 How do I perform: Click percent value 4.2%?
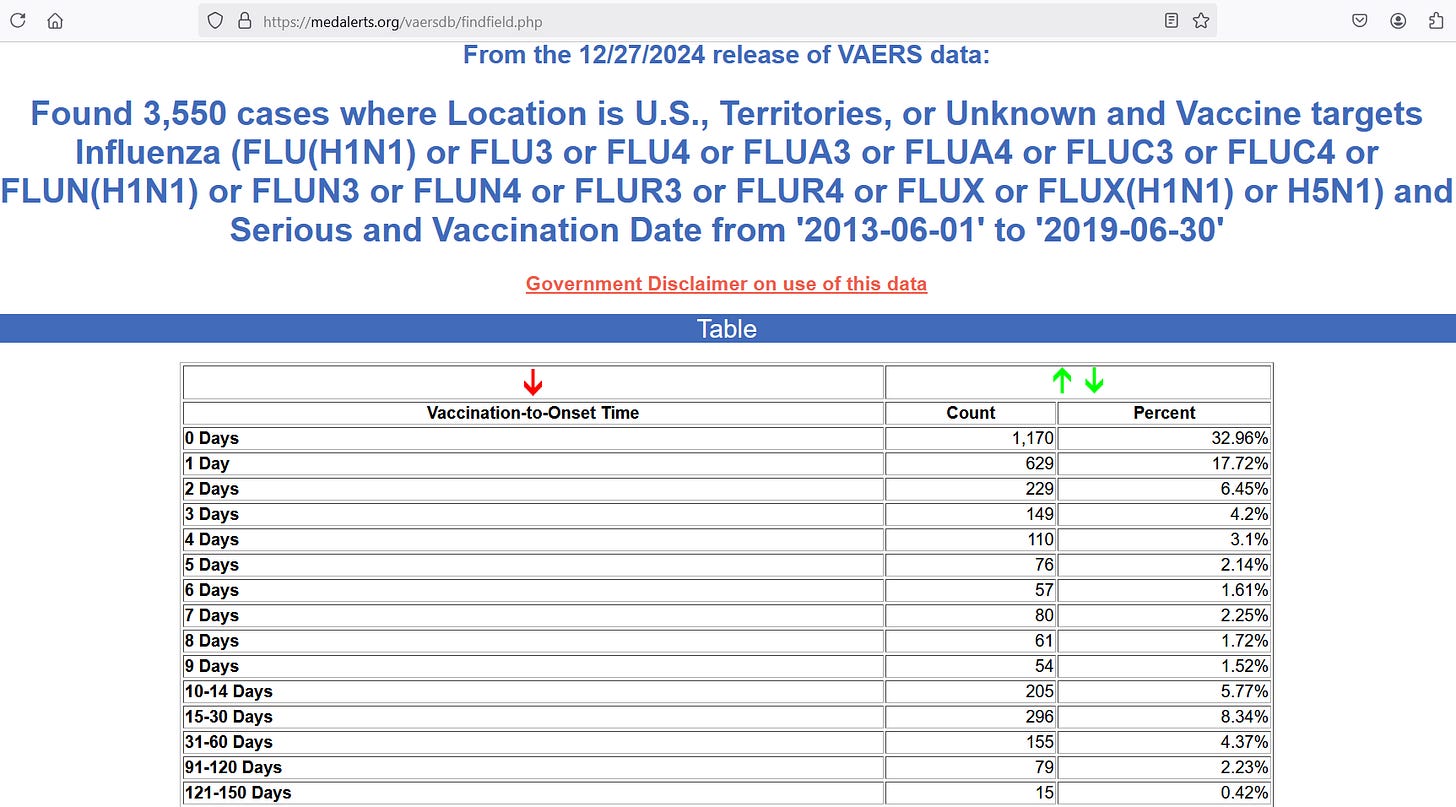(1251, 514)
